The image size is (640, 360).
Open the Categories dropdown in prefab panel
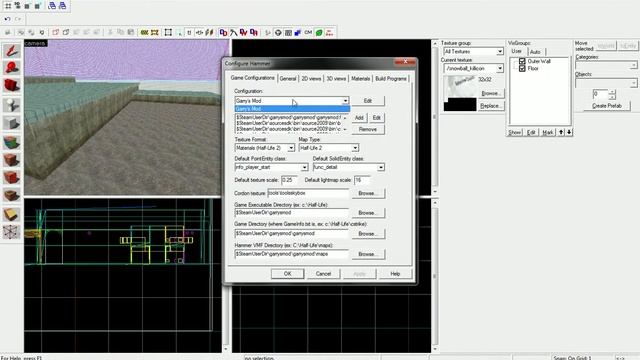click(x=633, y=65)
